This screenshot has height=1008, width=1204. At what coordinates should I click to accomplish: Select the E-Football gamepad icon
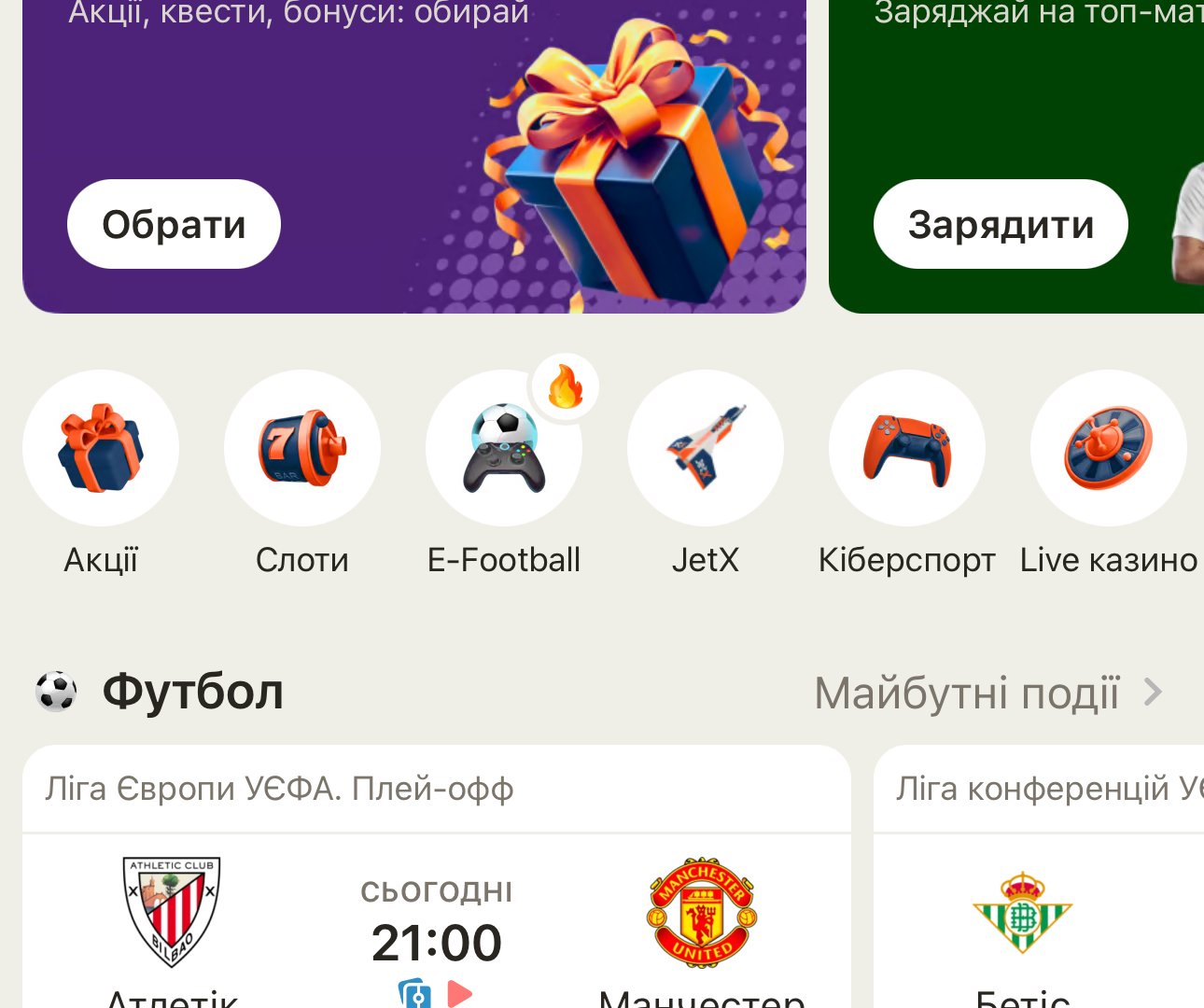pyautogui.click(x=504, y=448)
